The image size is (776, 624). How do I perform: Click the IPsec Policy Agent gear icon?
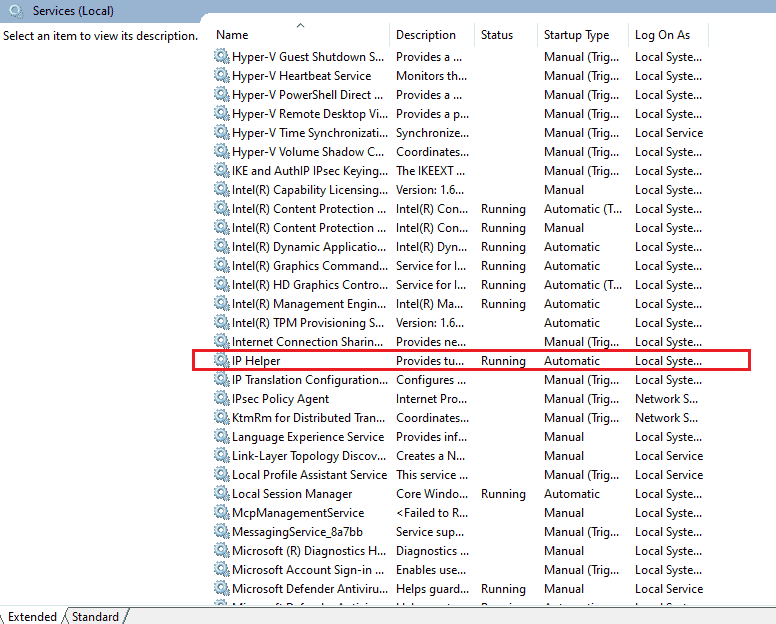pyautogui.click(x=221, y=398)
